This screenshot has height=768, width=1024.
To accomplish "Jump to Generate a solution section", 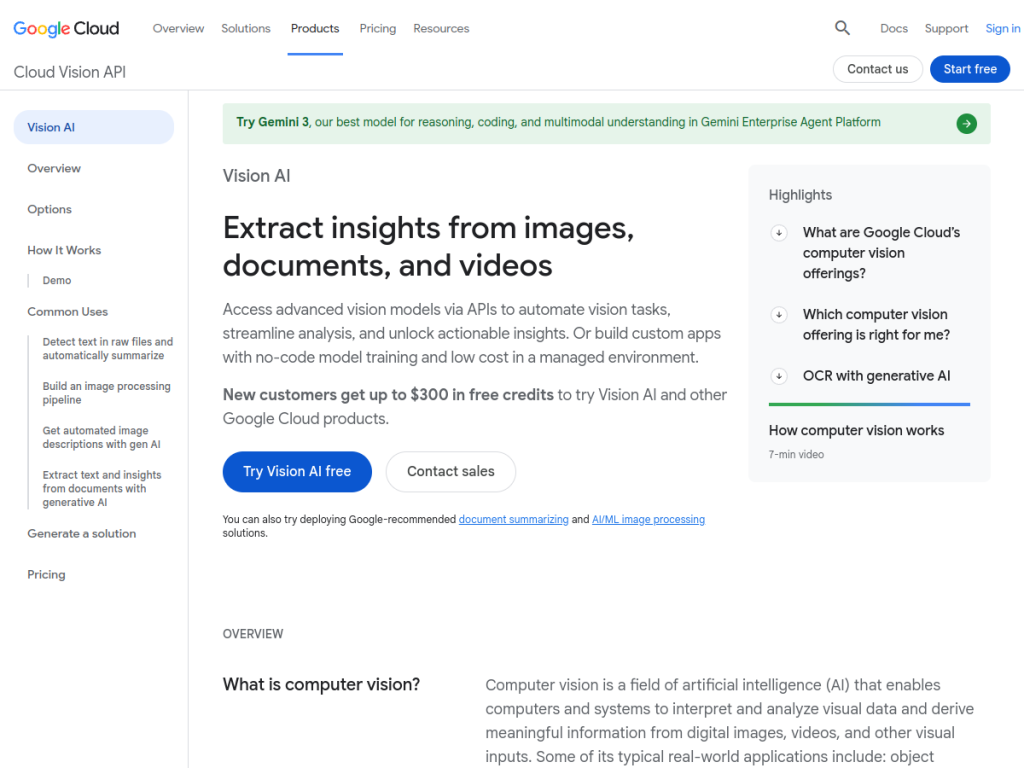I will [x=82, y=534].
